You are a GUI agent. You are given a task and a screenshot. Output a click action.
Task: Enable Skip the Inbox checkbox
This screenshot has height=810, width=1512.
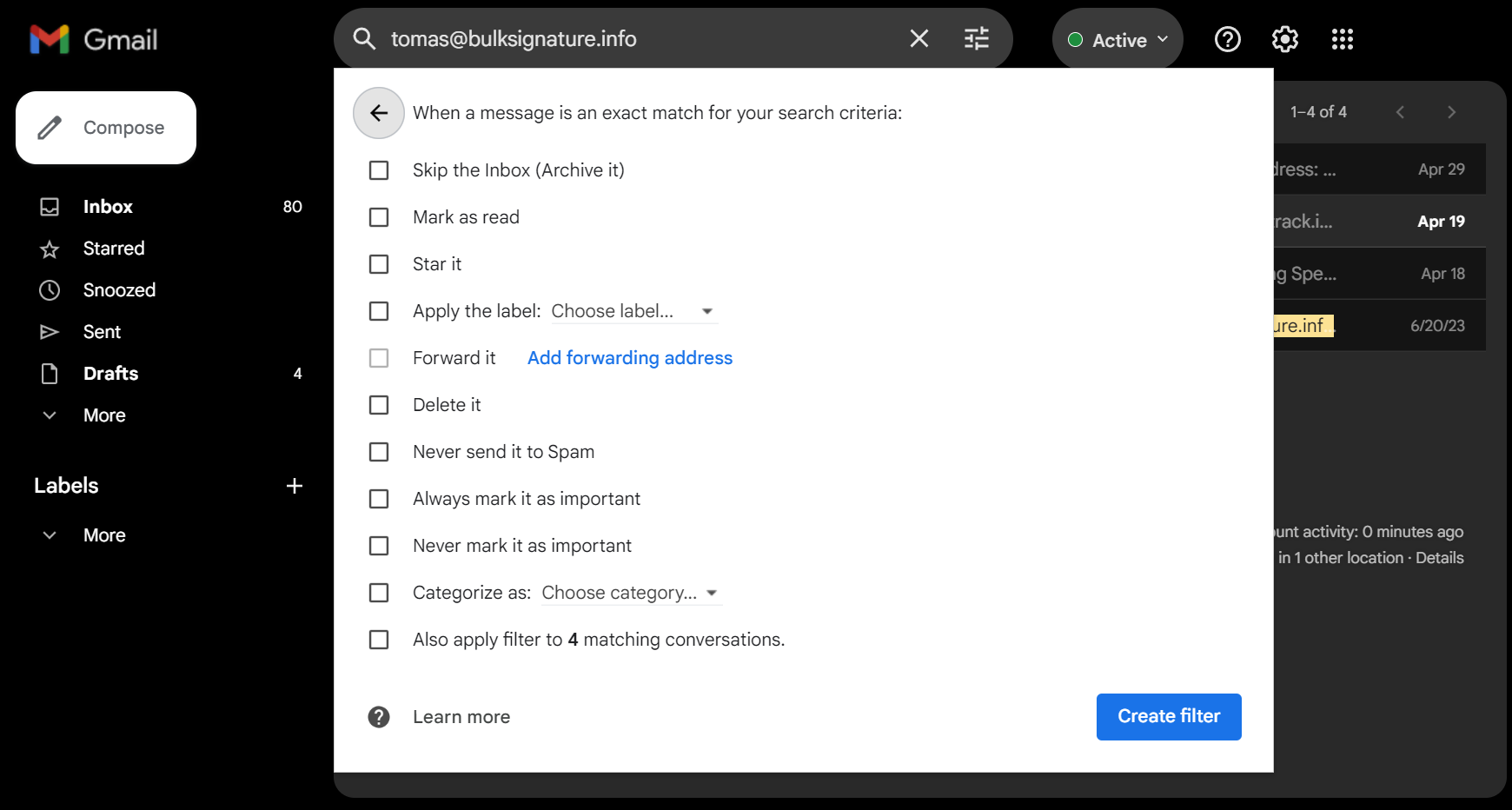tap(379, 170)
